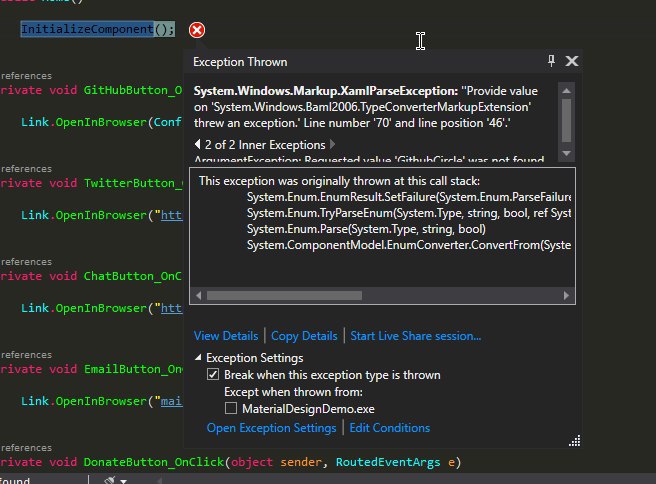Click exception message scrollbar up arrow

click(x=566, y=91)
